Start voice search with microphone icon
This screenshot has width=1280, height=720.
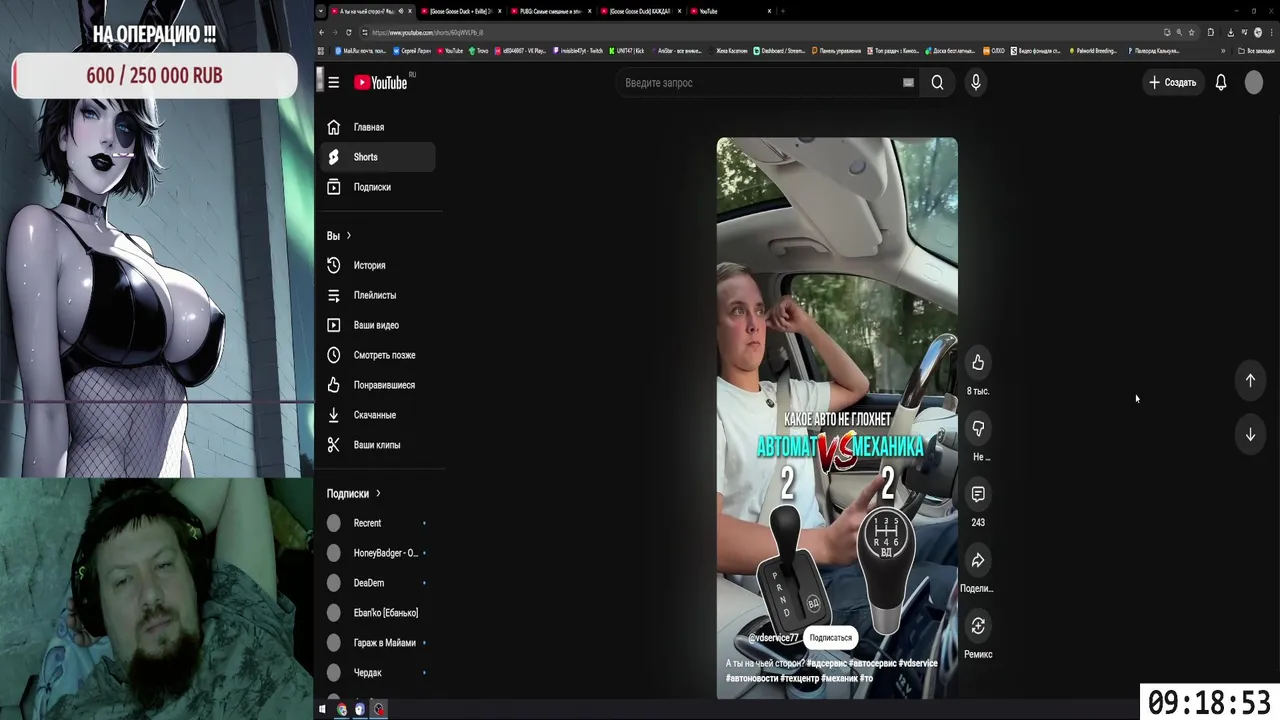tap(976, 83)
